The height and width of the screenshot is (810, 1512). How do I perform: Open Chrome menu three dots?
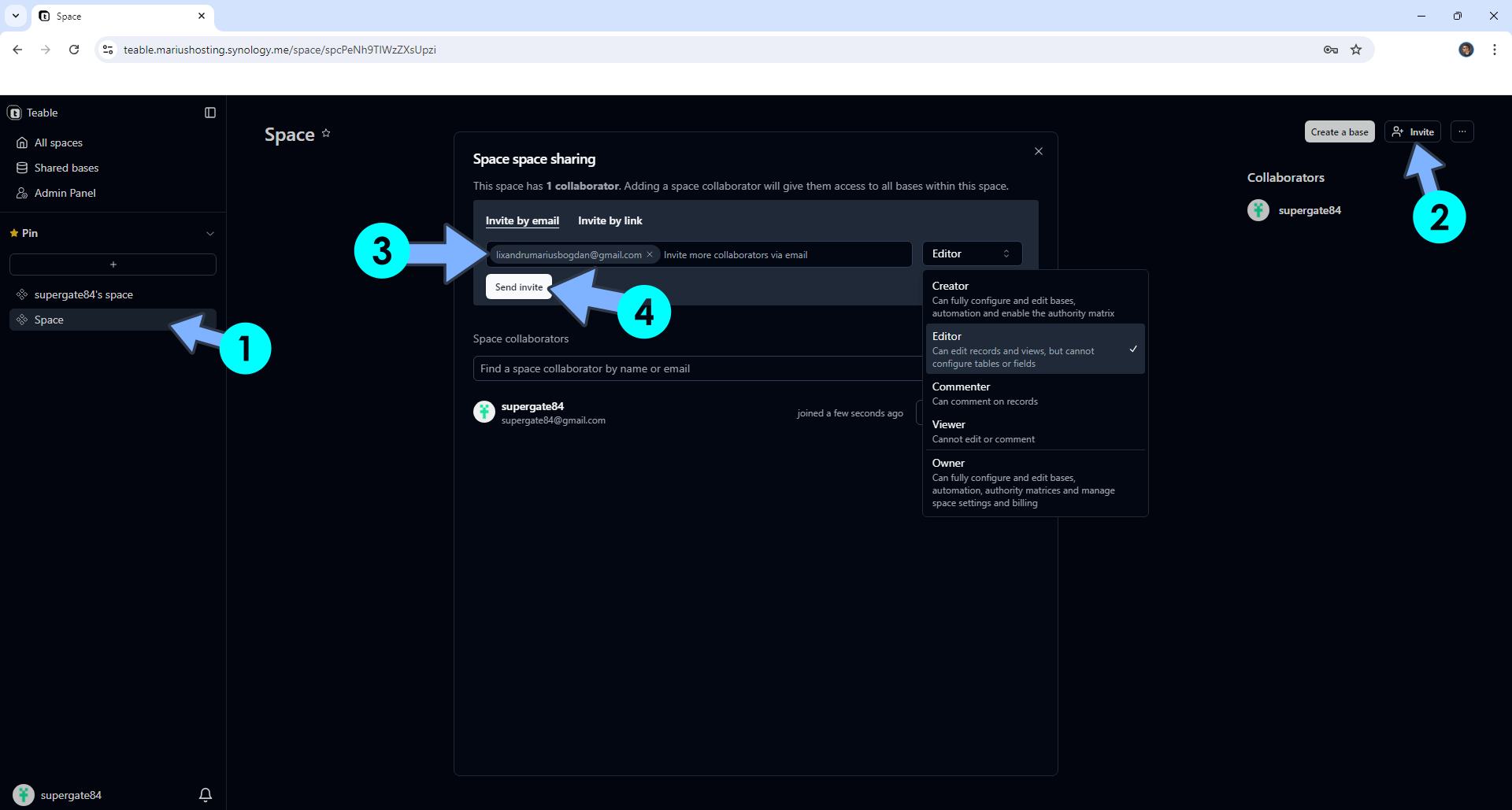pos(1495,50)
